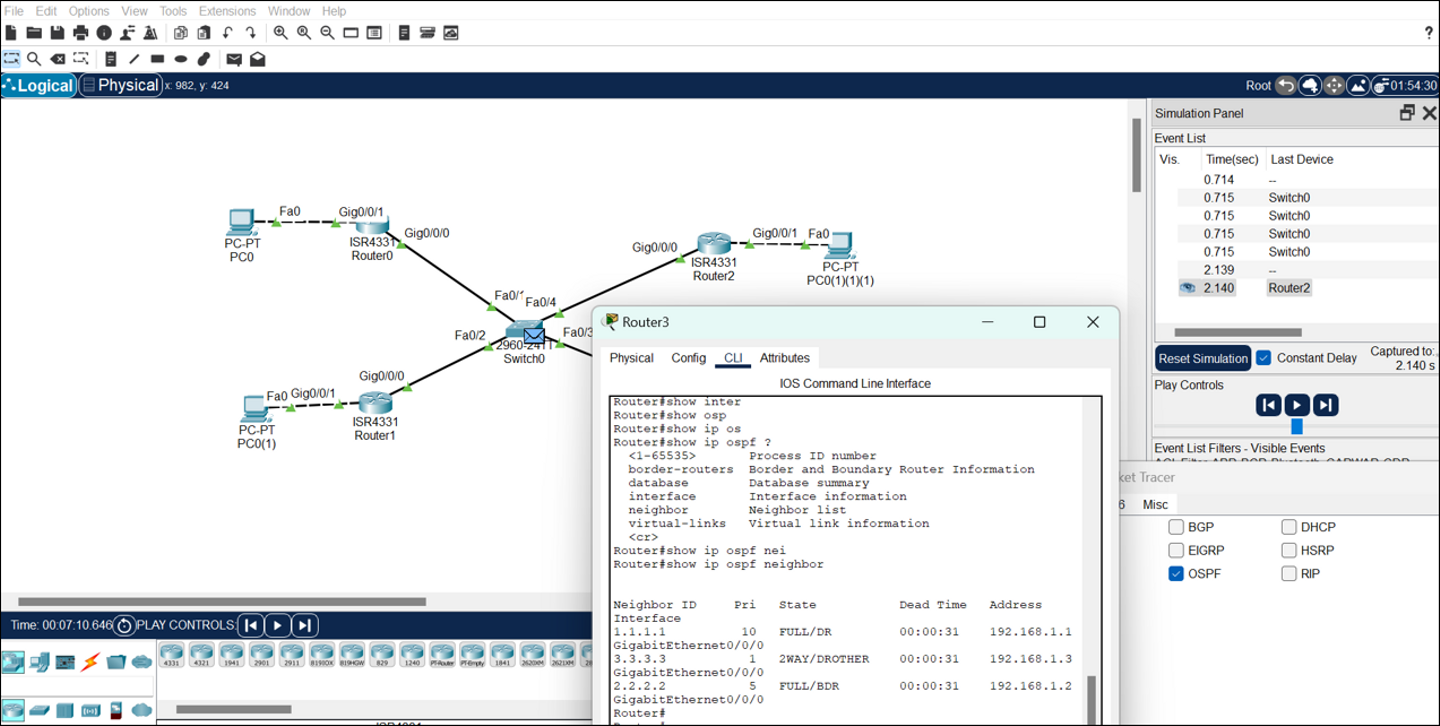Toggle the Constant Delay checkbox
This screenshot has height=726, width=1440.
[1264, 358]
